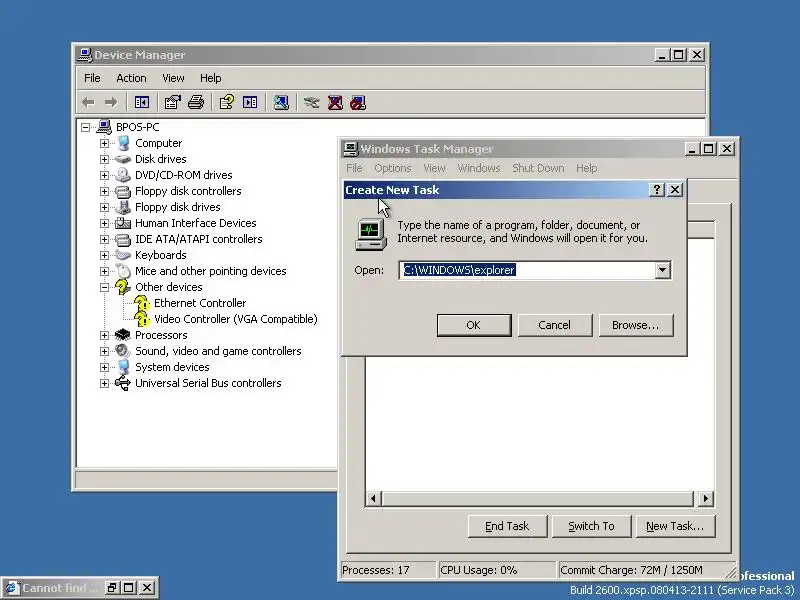Image resolution: width=800 pixels, height=600 pixels.
Task: Collapse the Other devices node
Action: click(x=105, y=287)
